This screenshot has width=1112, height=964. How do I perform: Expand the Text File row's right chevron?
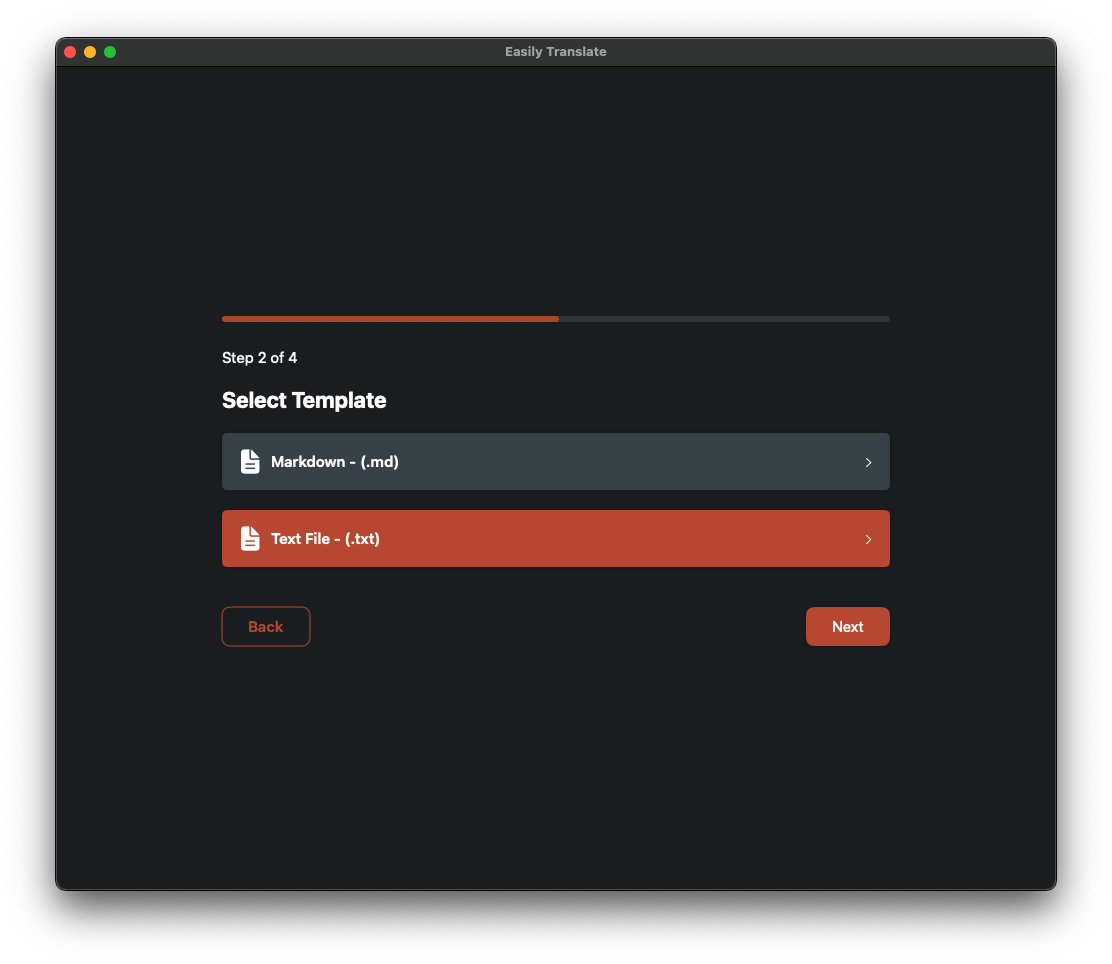[868, 539]
